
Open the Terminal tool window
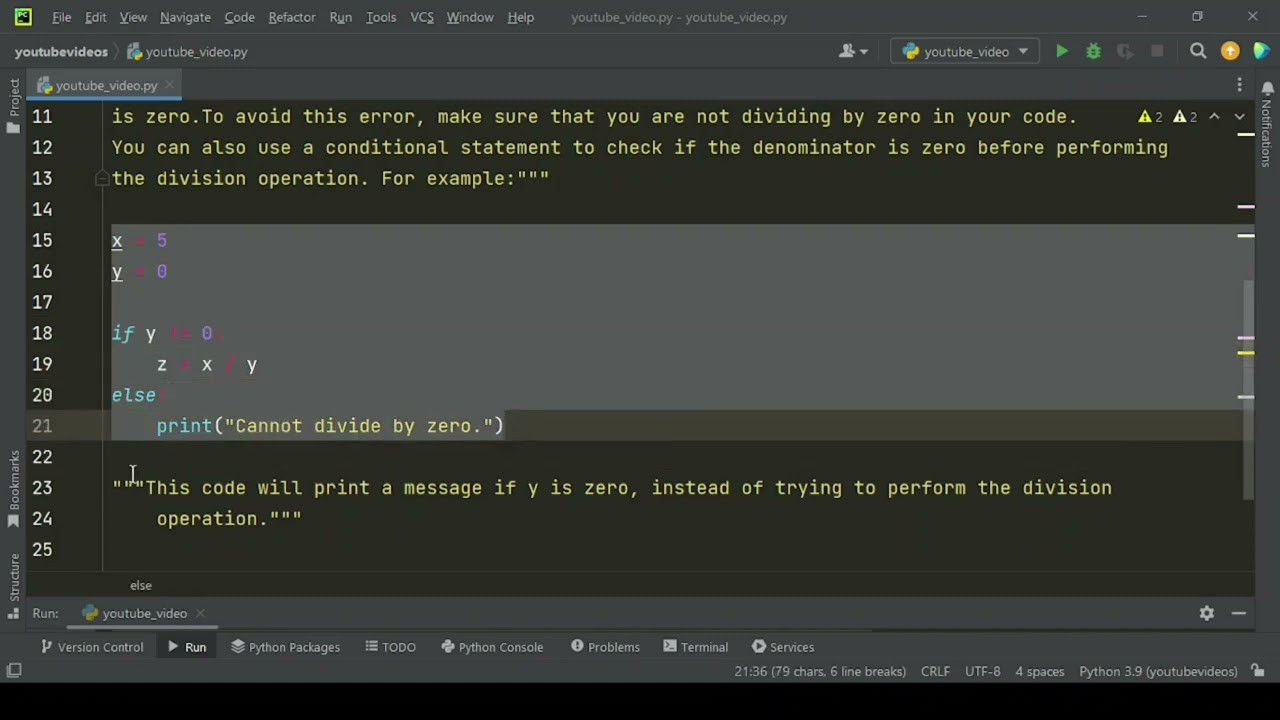695,647
